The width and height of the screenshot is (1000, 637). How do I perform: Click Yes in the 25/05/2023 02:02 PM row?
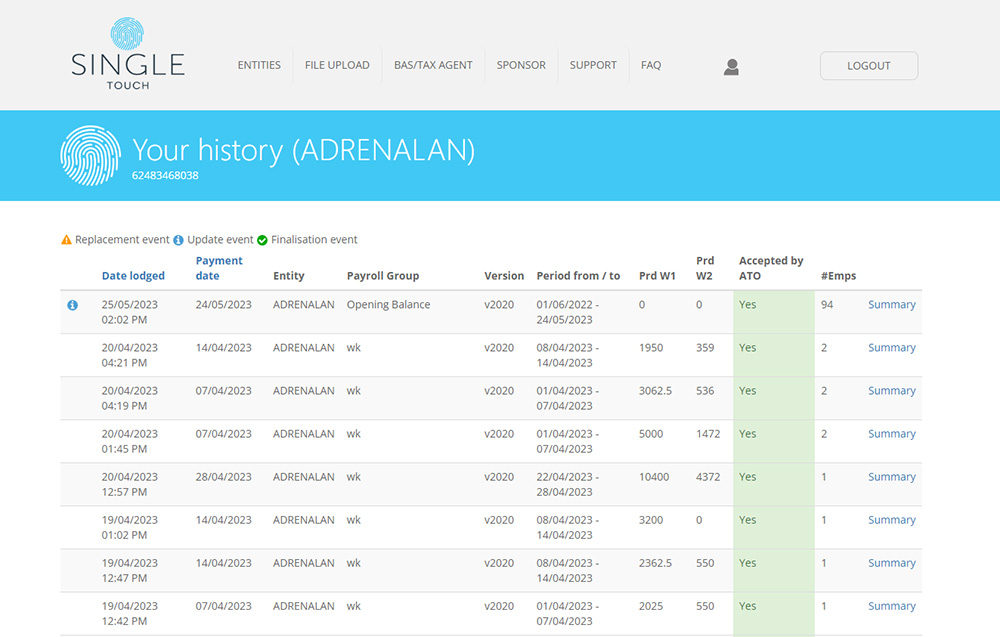click(x=747, y=305)
